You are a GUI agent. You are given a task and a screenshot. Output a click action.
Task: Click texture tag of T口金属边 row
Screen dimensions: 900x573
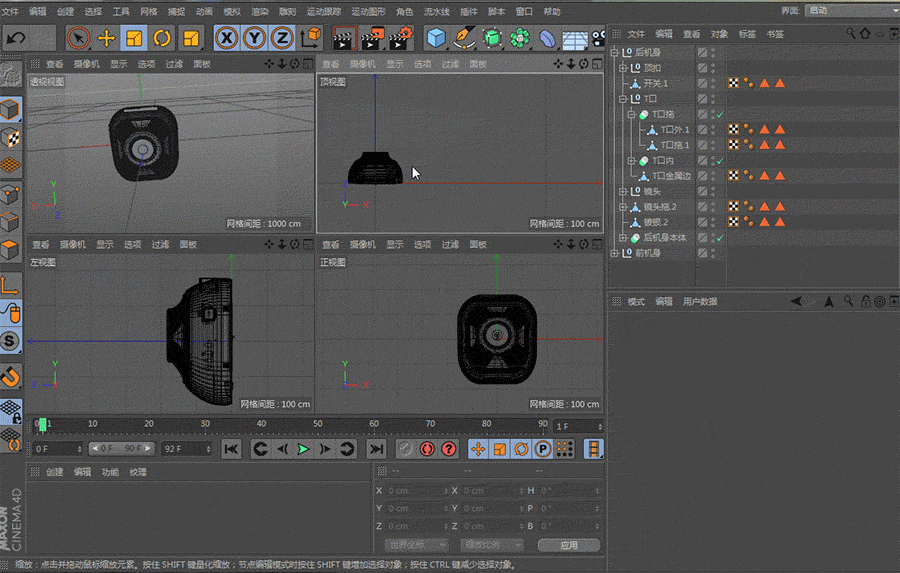tap(734, 176)
